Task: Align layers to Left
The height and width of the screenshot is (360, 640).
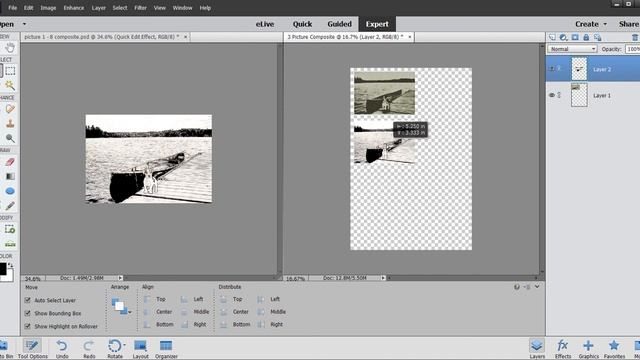Action: 192,299
